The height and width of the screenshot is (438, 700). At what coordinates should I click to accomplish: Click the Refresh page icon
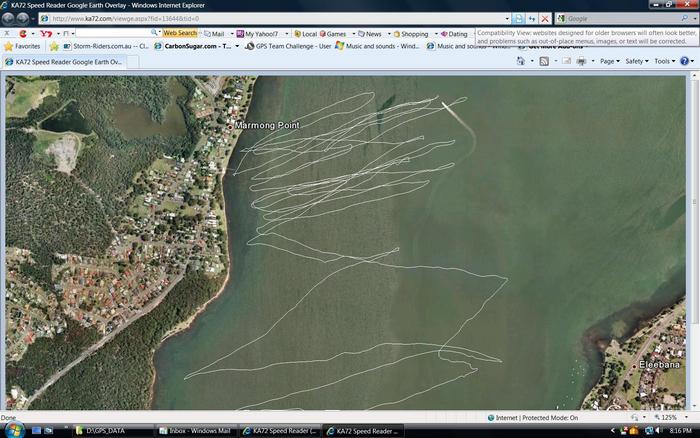point(532,18)
